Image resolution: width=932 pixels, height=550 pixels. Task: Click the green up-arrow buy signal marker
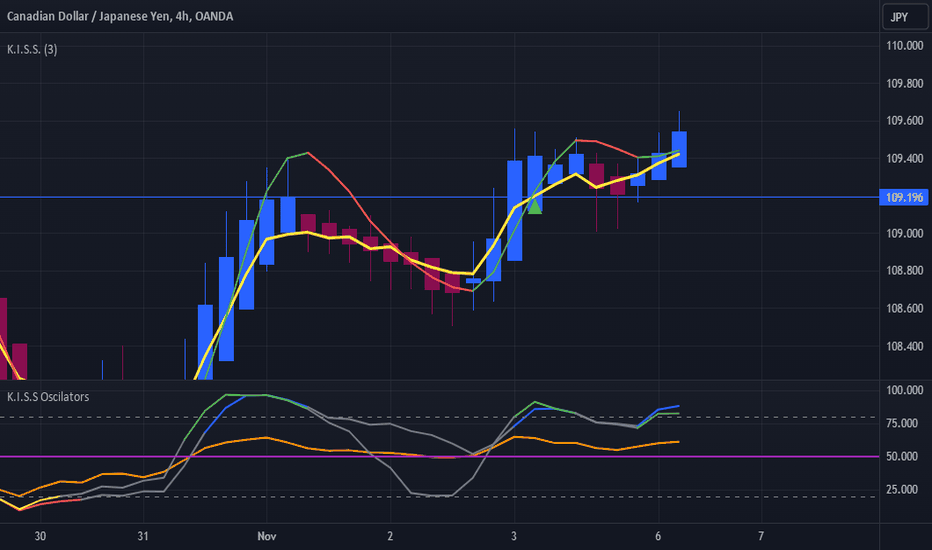[535, 206]
